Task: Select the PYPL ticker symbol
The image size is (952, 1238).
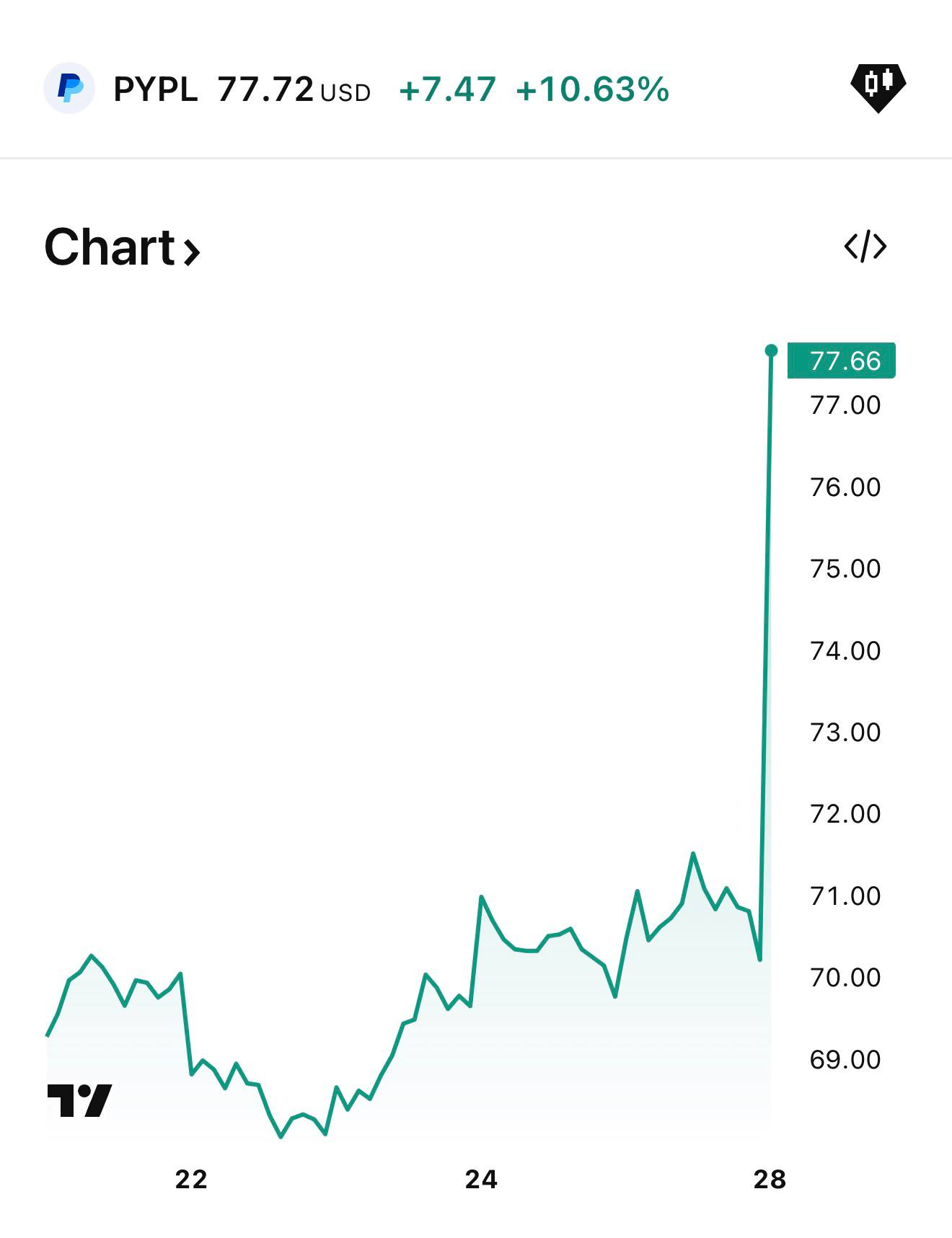Action: click(156, 90)
